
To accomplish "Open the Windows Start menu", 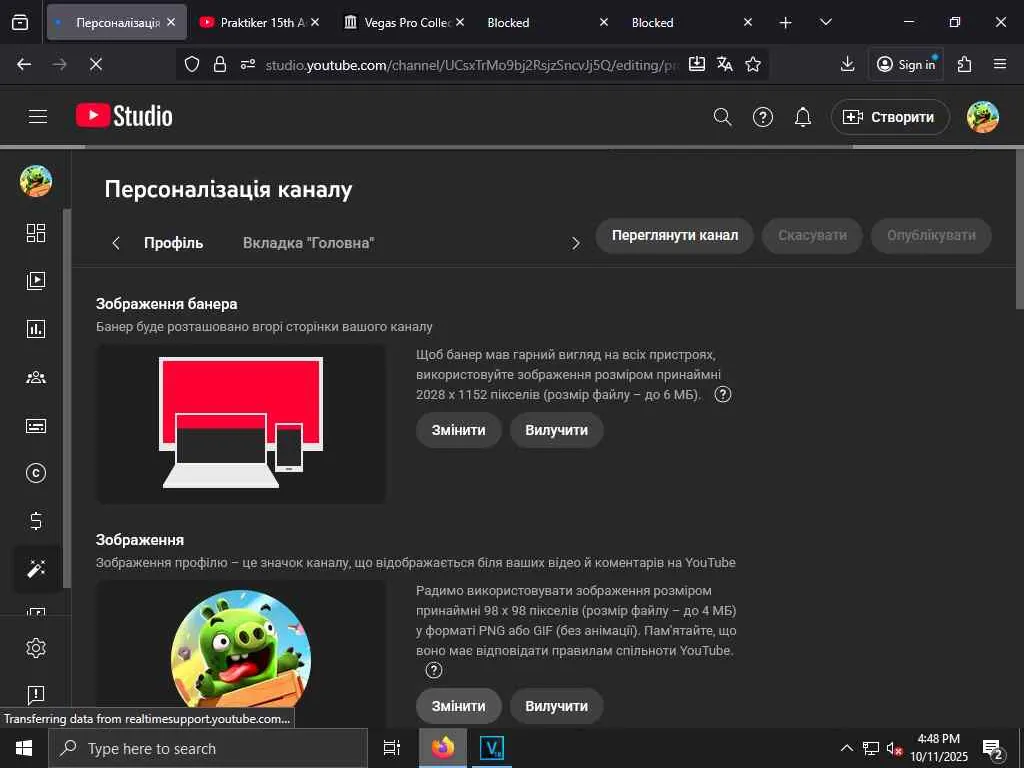I will click(24, 748).
